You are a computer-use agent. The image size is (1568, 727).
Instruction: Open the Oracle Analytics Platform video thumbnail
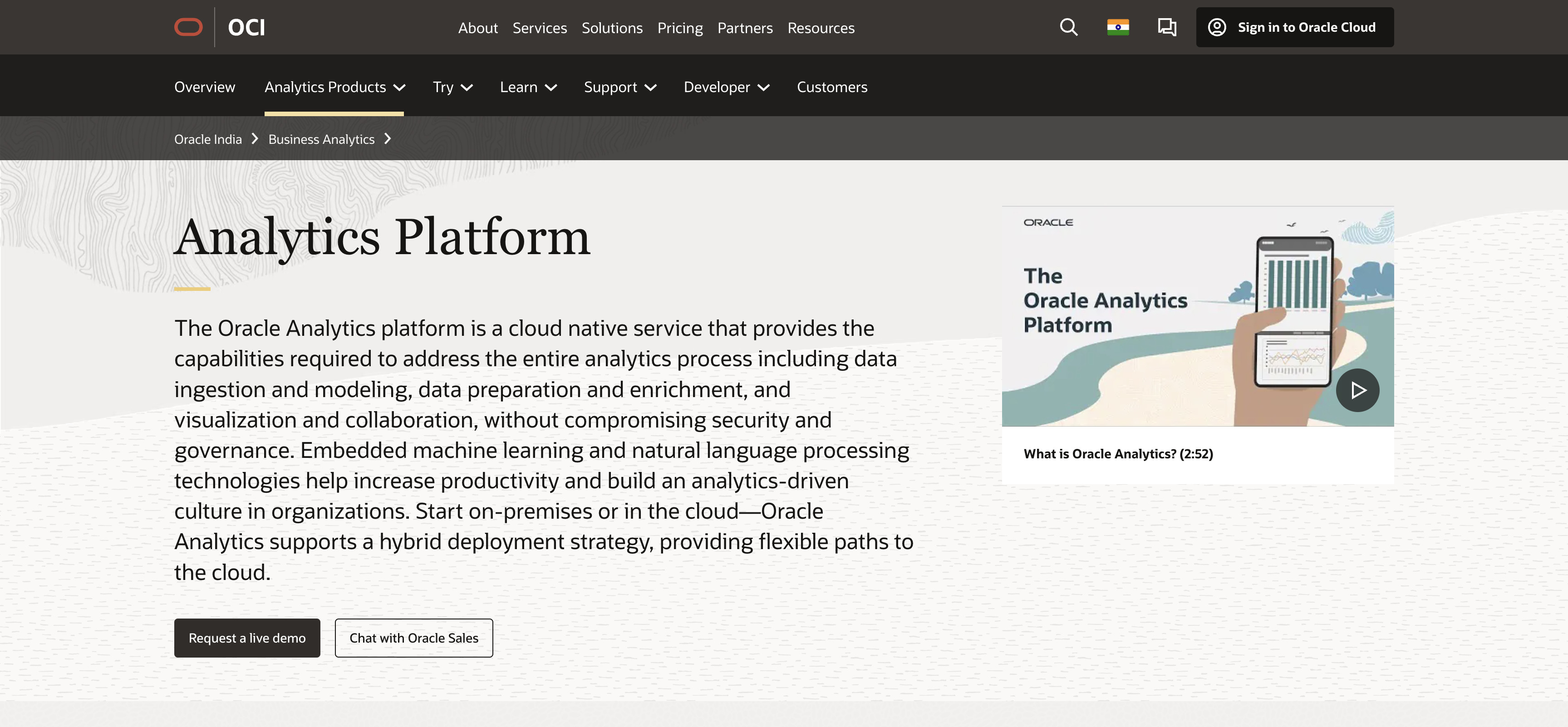(1198, 317)
